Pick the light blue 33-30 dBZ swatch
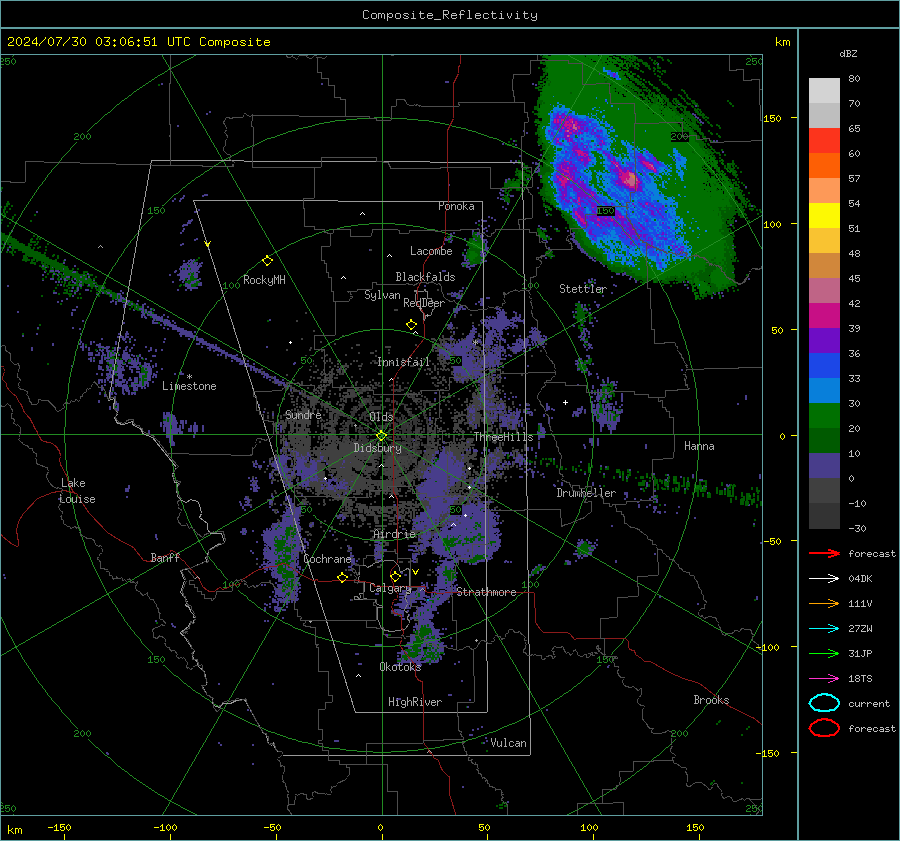This screenshot has width=900, height=841. [824, 391]
